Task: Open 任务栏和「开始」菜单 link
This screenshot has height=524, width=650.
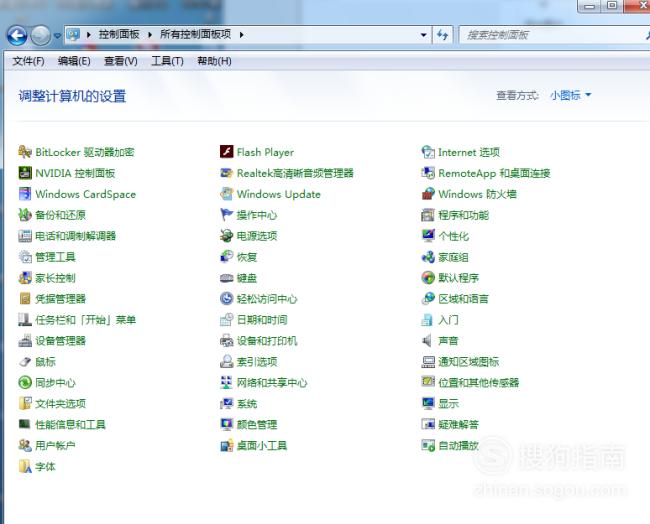Action: 85,320
